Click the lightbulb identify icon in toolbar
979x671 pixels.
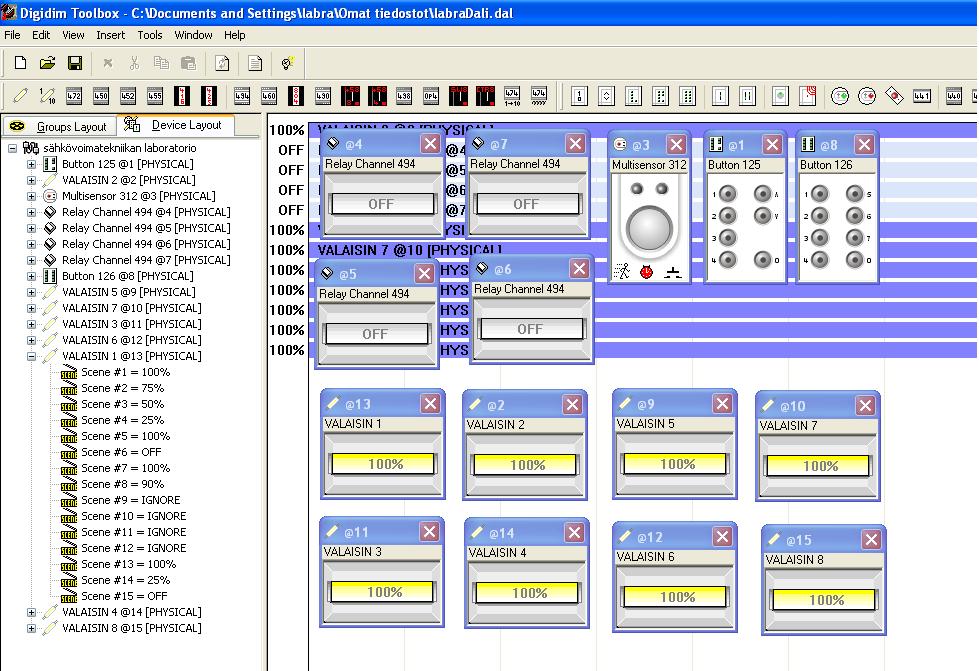click(287, 62)
